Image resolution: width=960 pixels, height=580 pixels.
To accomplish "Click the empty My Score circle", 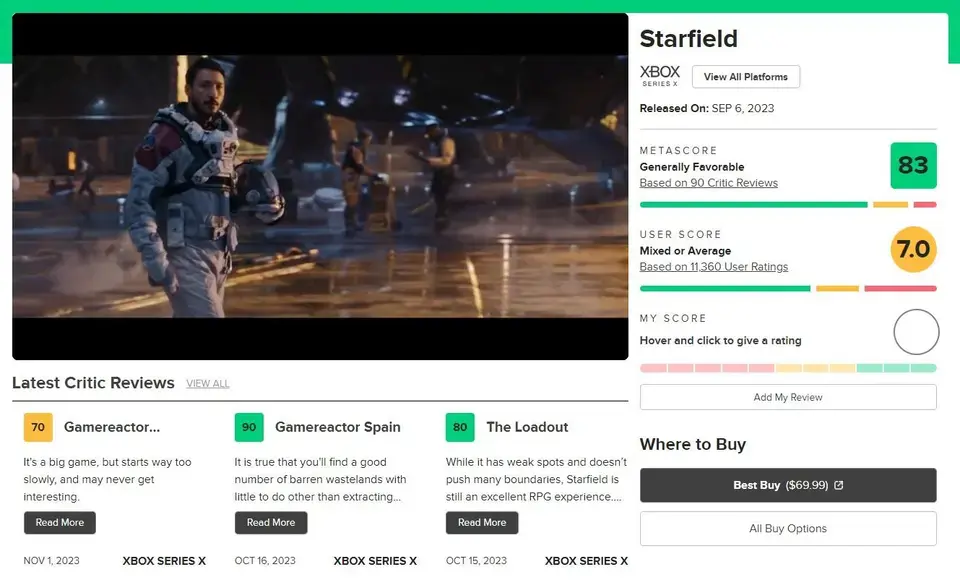I will 915,332.
